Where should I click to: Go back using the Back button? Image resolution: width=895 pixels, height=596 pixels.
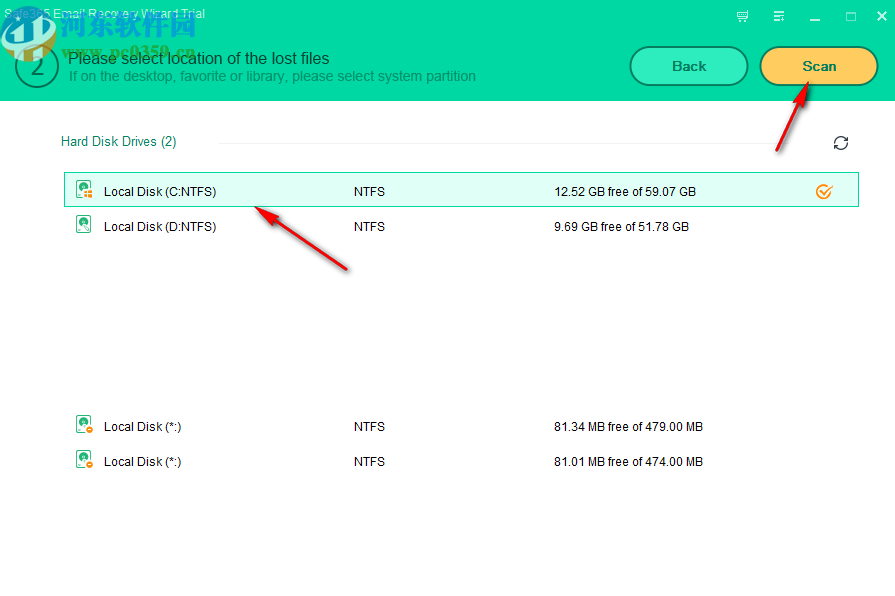688,65
